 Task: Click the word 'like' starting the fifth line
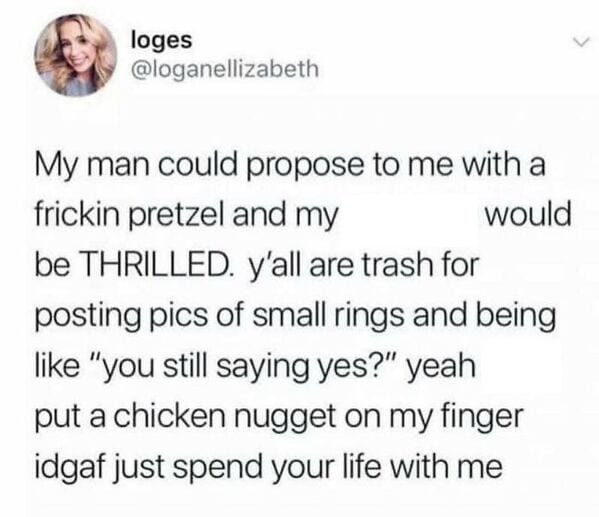58,366
